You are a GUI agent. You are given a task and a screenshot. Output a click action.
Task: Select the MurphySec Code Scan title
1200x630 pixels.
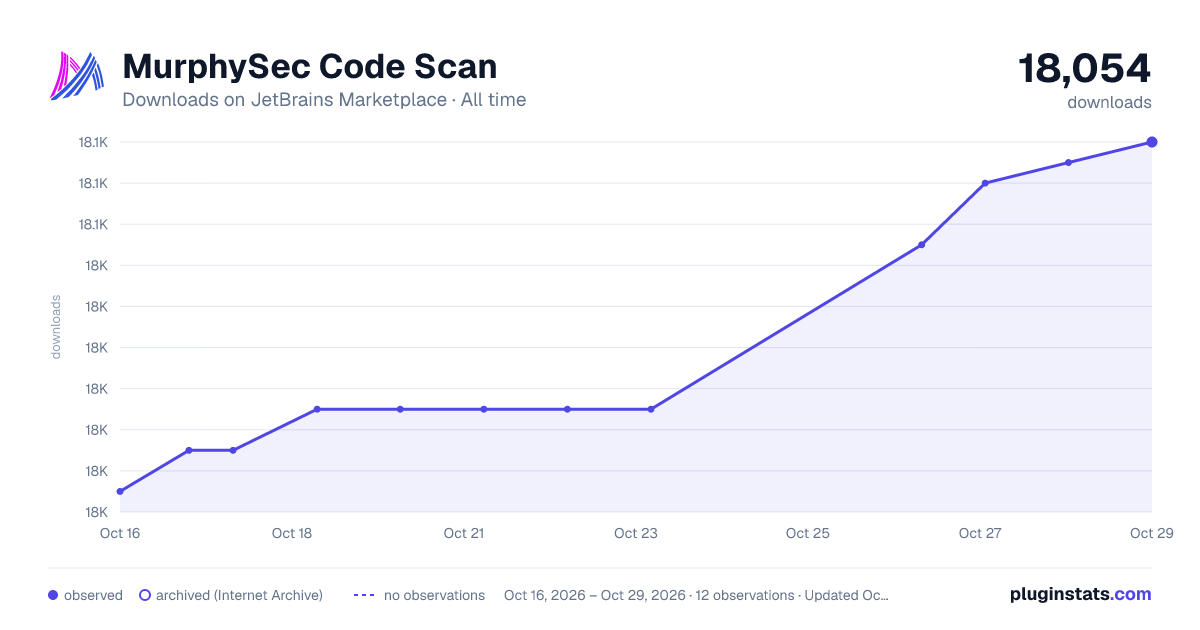309,67
